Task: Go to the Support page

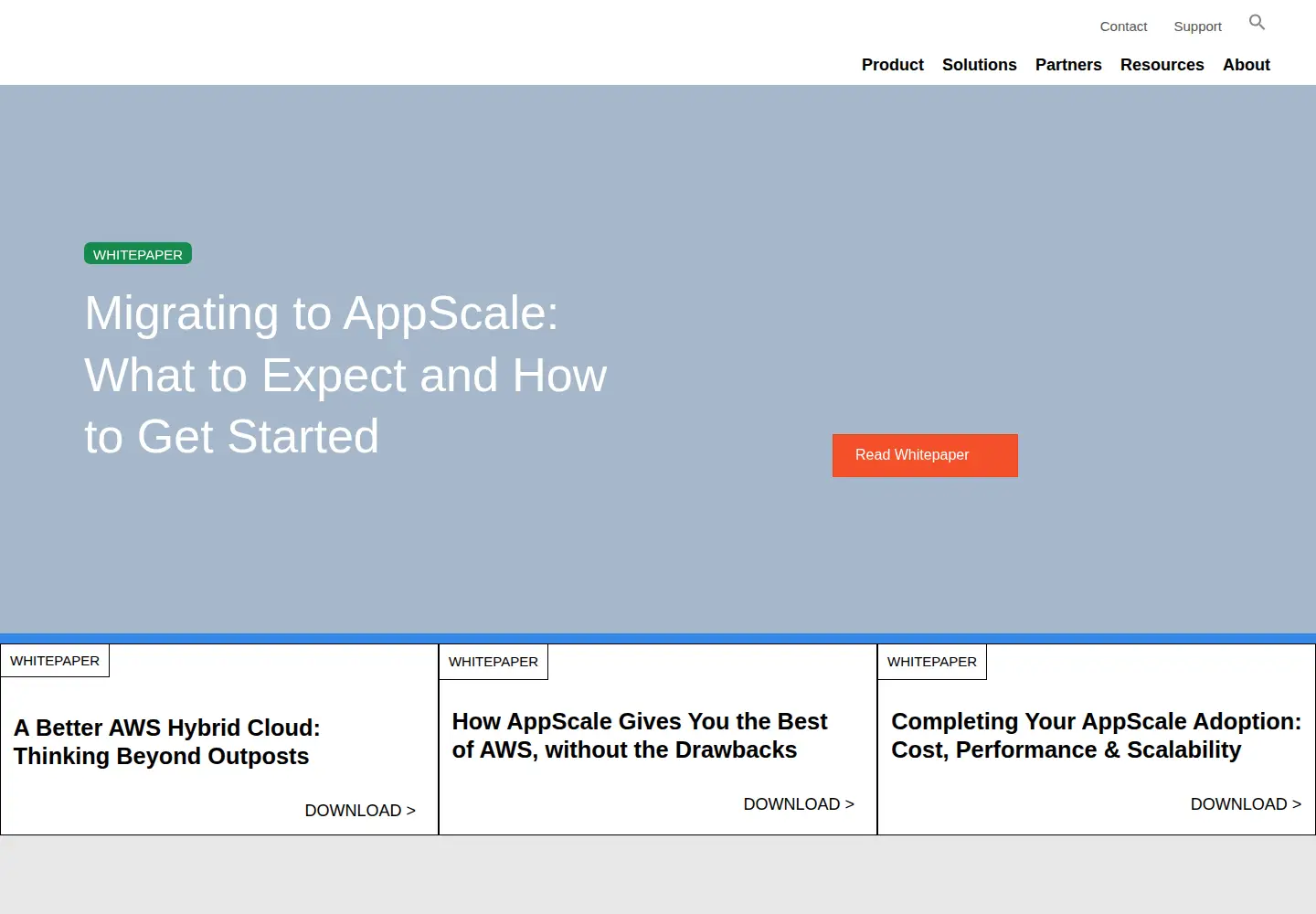Action: tap(1197, 27)
